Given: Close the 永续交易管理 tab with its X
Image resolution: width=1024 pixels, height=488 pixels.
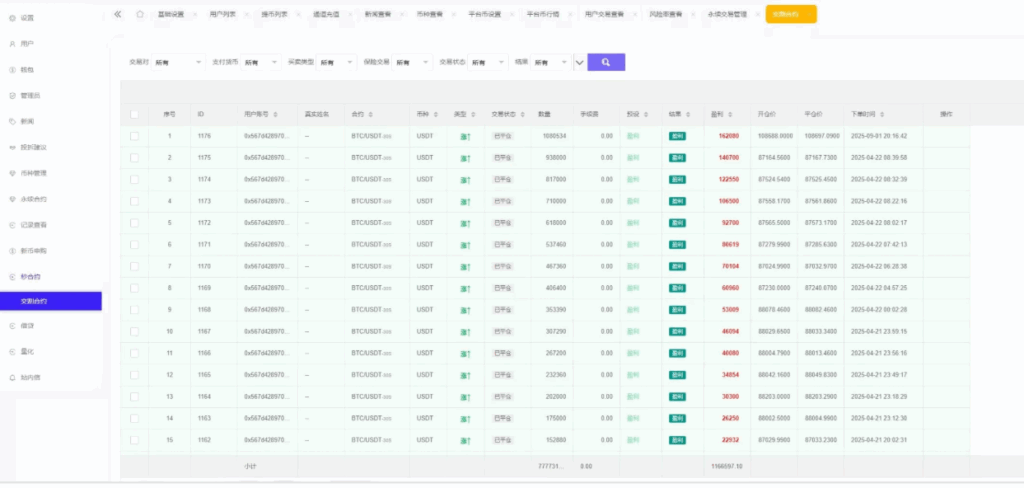Looking at the screenshot, I should (758, 14).
